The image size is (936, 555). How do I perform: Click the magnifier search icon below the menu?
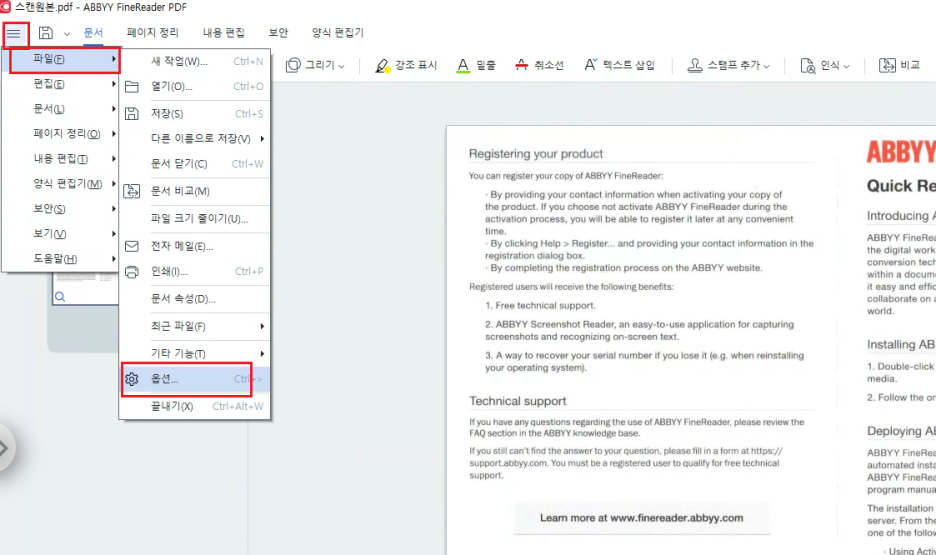(x=60, y=297)
